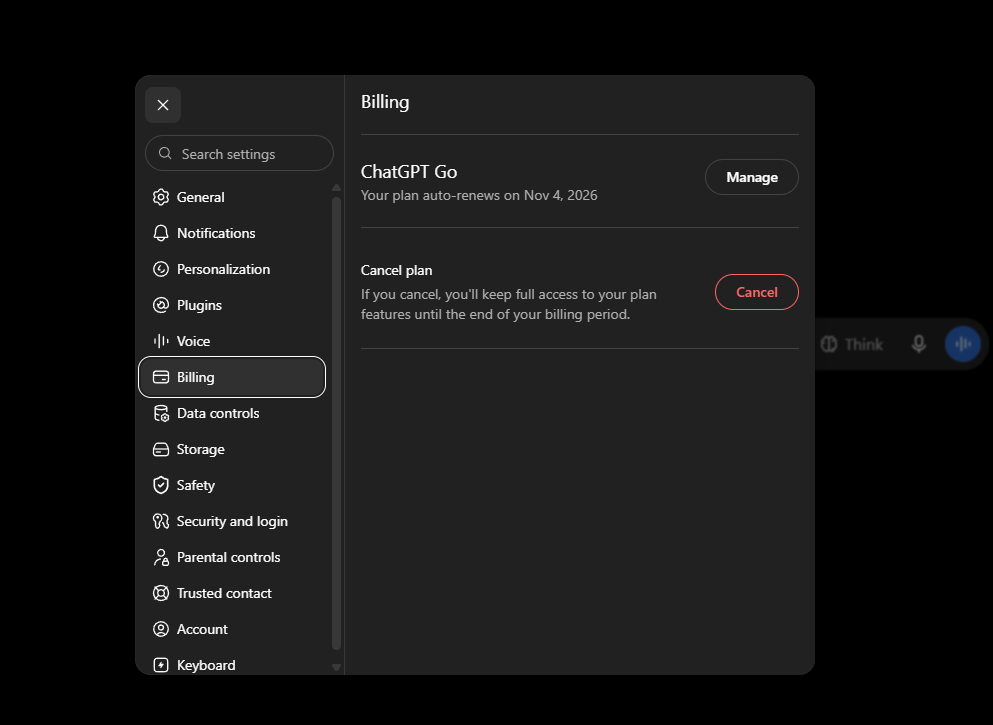Click the Voice waveform icon in the sidebar
The image size is (993, 725).
(x=161, y=341)
